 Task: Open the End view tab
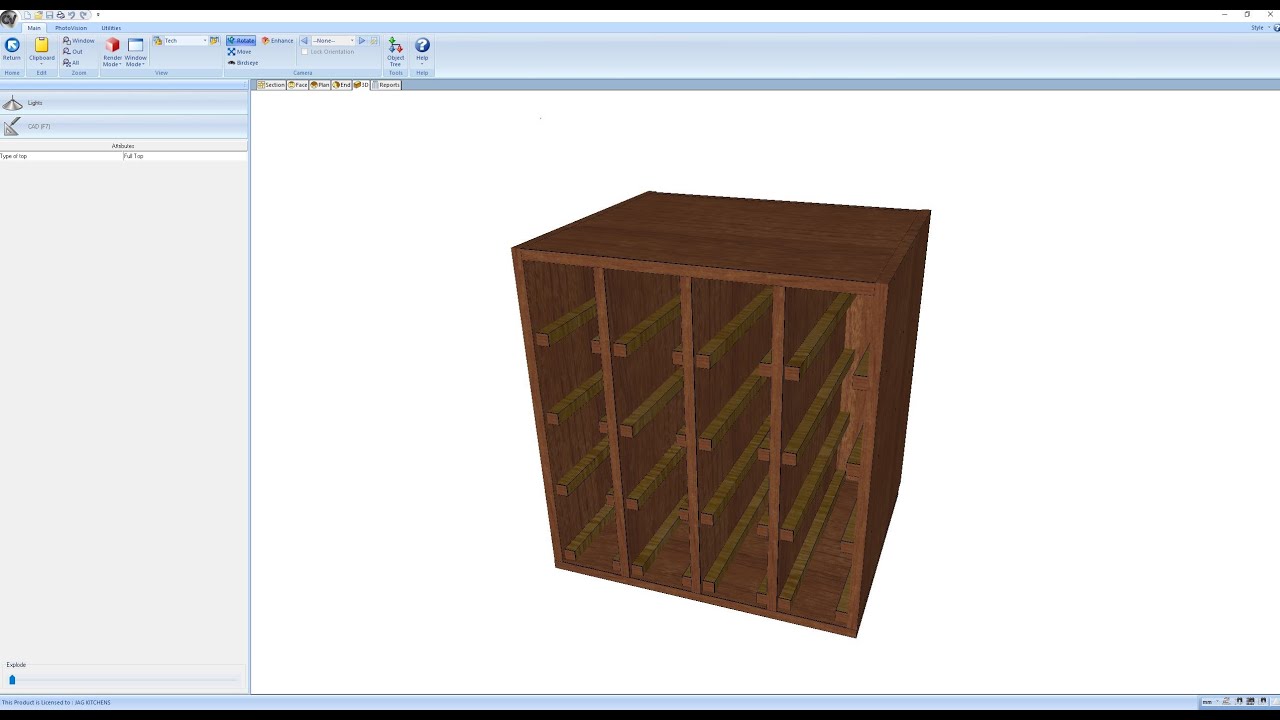pos(342,85)
